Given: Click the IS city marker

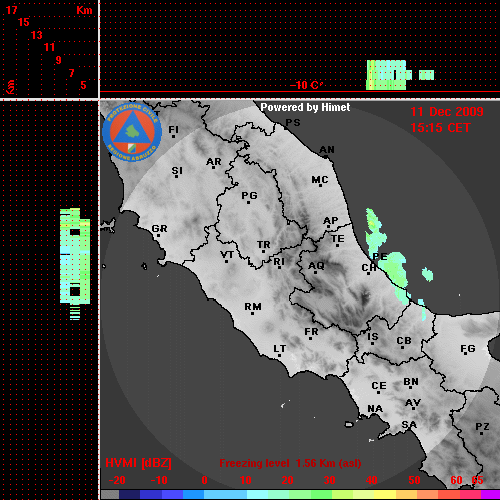Looking at the screenshot, I should (x=372, y=344).
